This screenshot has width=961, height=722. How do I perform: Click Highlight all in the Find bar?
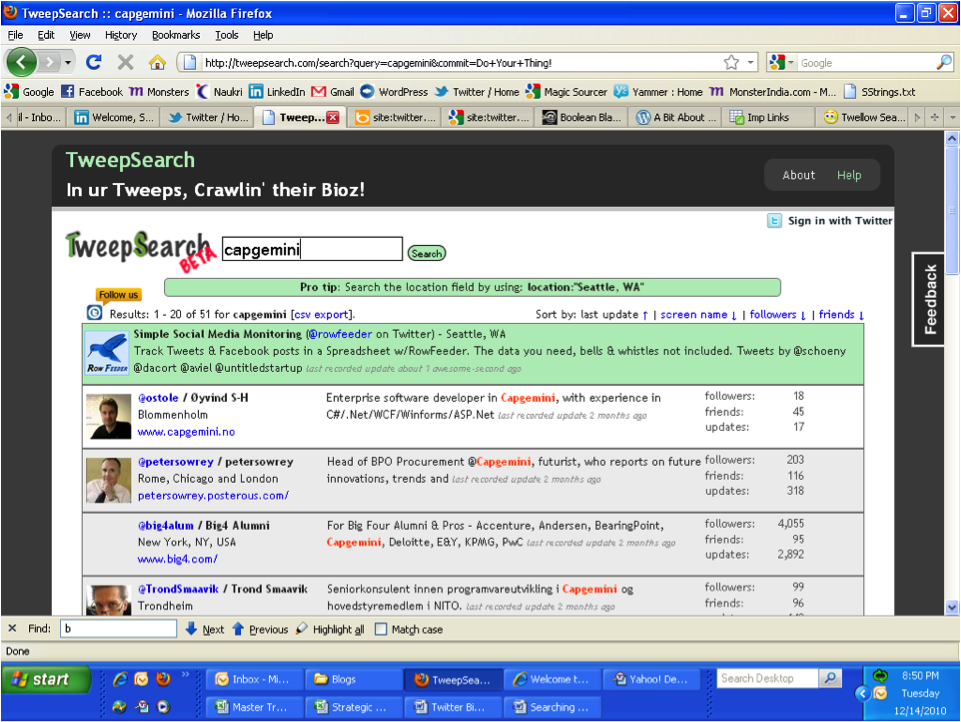(330, 629)
